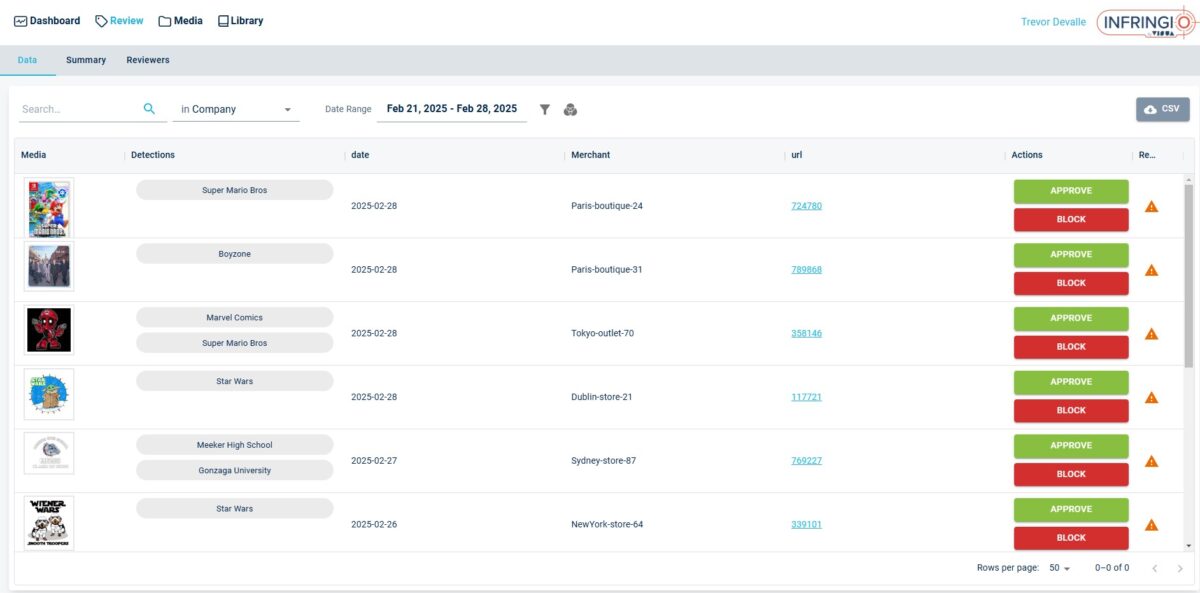Block the NewYork-store-64 item
1200x593 pixels.
coord(1071,538)
